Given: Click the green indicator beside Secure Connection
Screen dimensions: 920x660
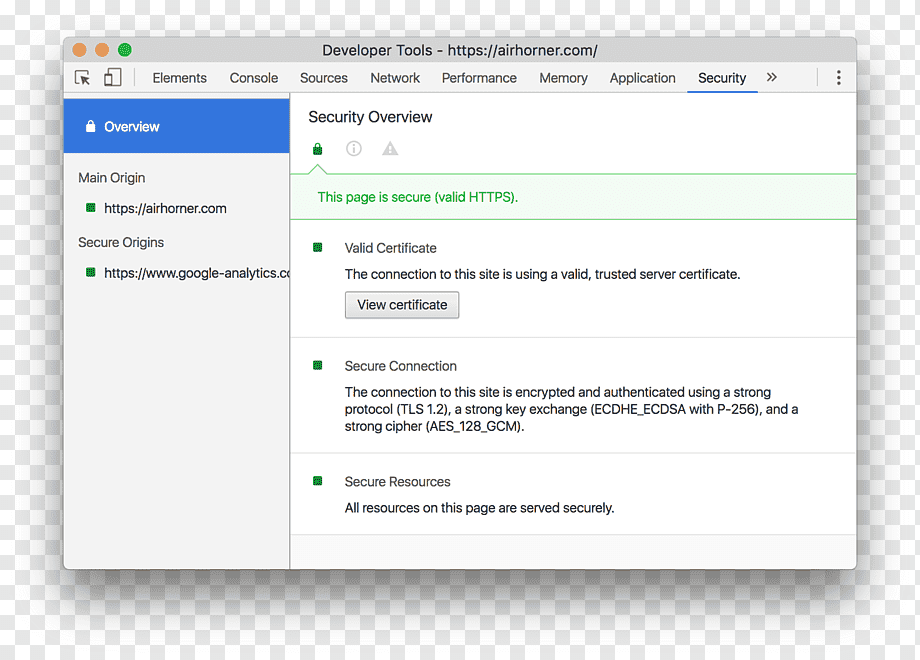Looking at the screenshot, I should [317, 365].
